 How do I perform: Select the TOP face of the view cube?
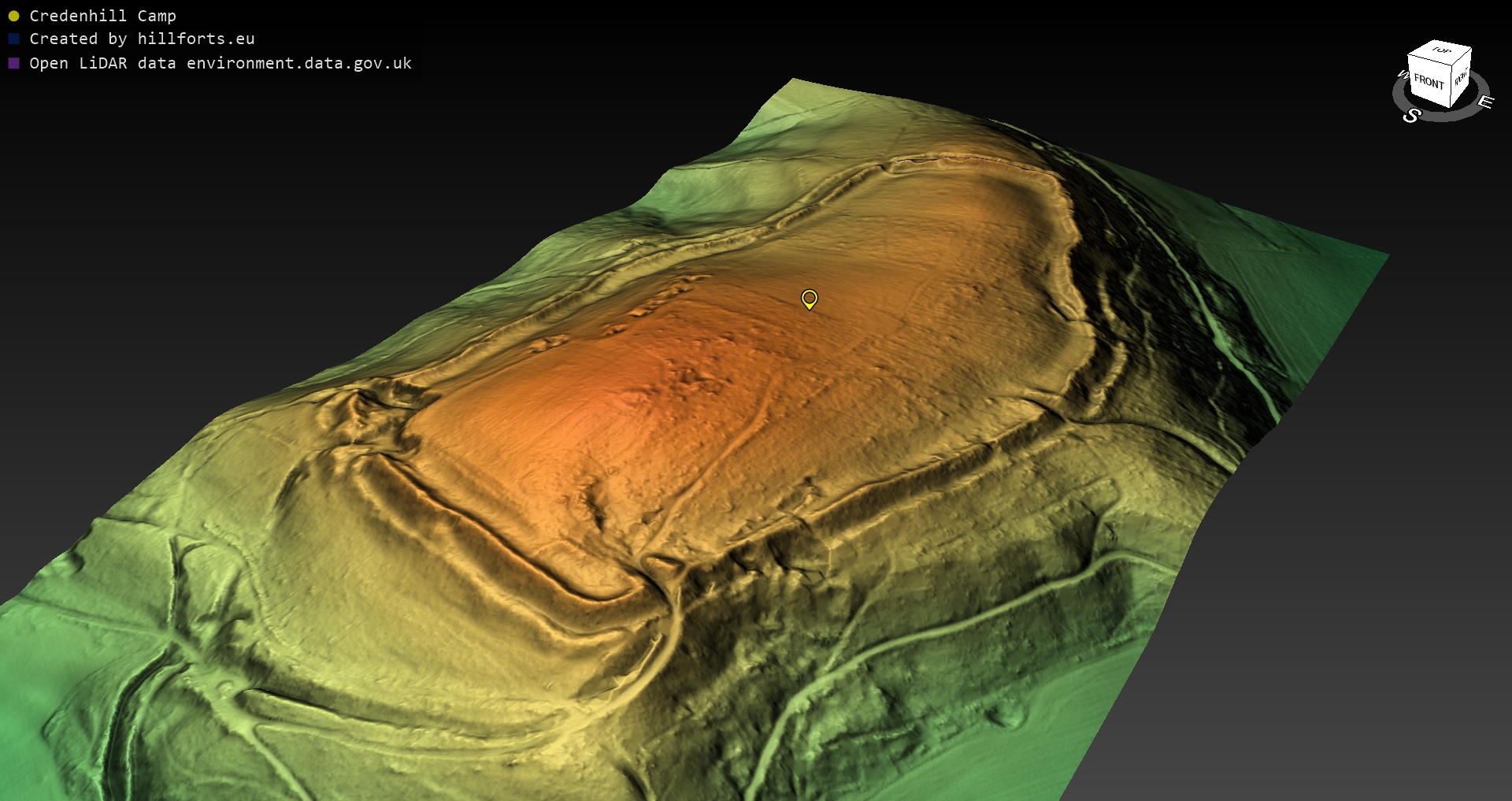(1441, 50)
